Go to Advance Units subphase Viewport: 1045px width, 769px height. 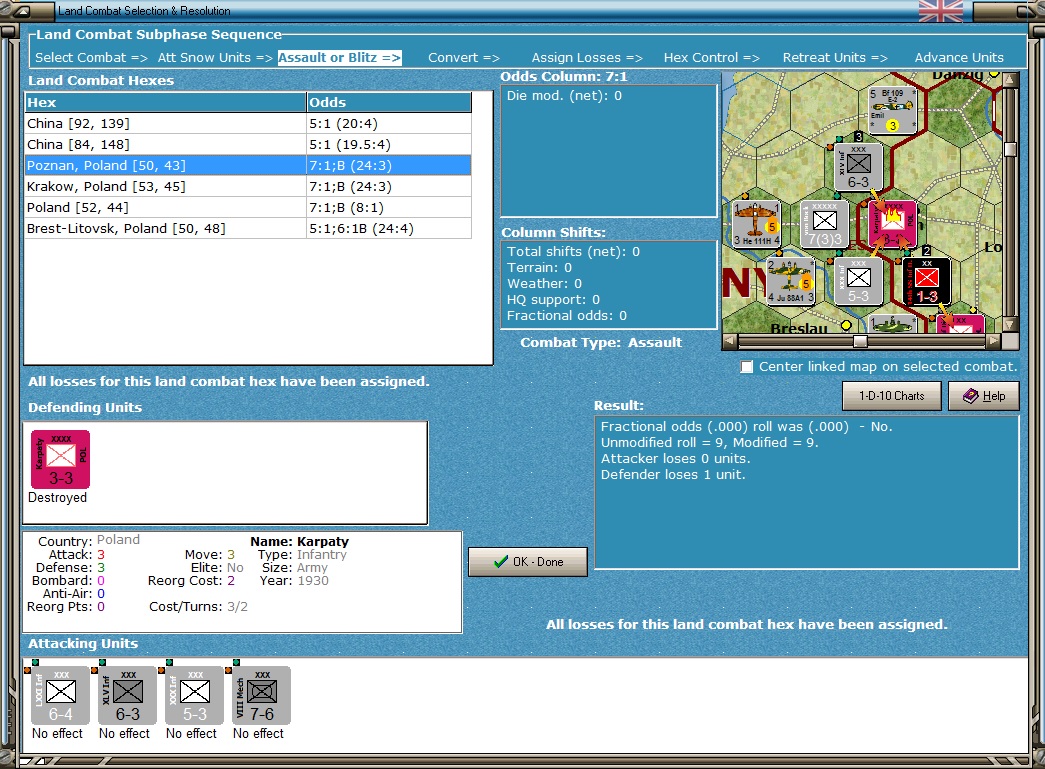959,58
